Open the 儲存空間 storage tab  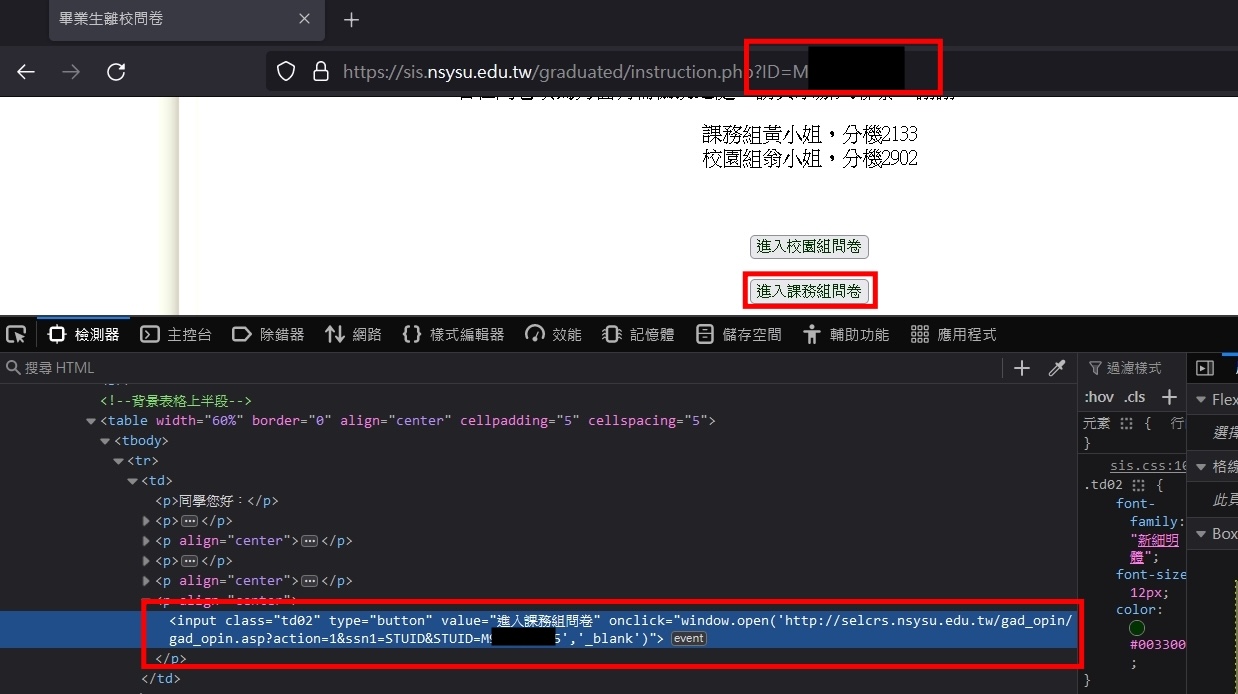click(739, 334)
